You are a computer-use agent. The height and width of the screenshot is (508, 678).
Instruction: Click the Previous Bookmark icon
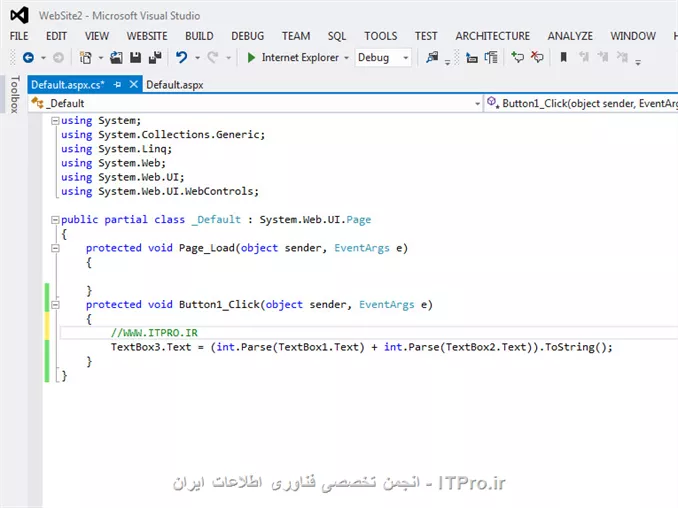click(584, 57)
